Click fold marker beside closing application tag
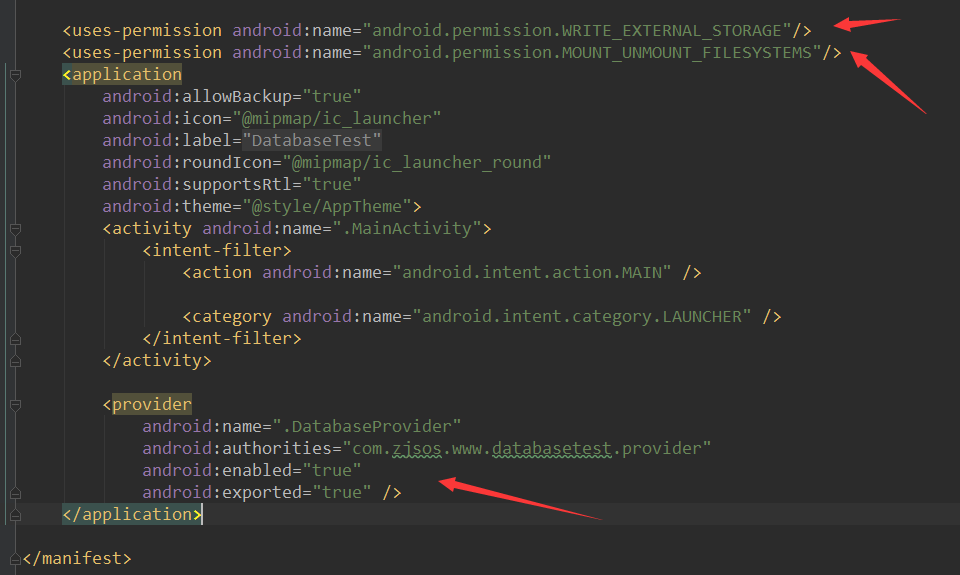This screenshot has height=575, width=960. pyautogui.click(x=15, y=515)
